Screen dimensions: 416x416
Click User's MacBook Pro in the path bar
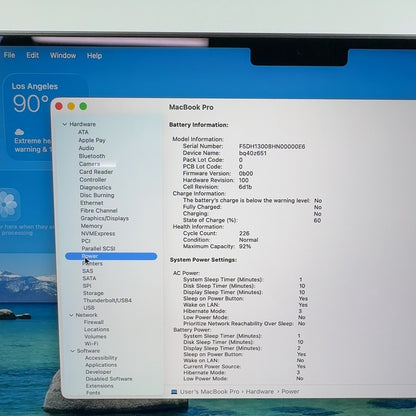click(210, 392)
